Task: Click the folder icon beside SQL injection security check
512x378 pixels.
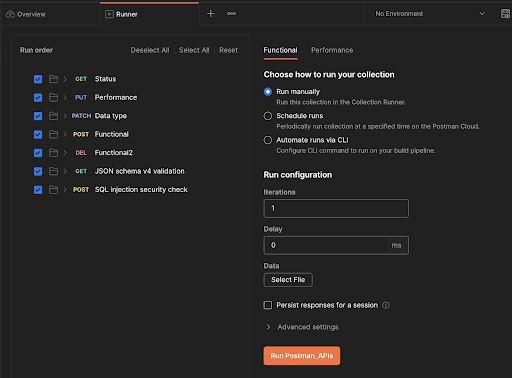Action: (53, 190)
